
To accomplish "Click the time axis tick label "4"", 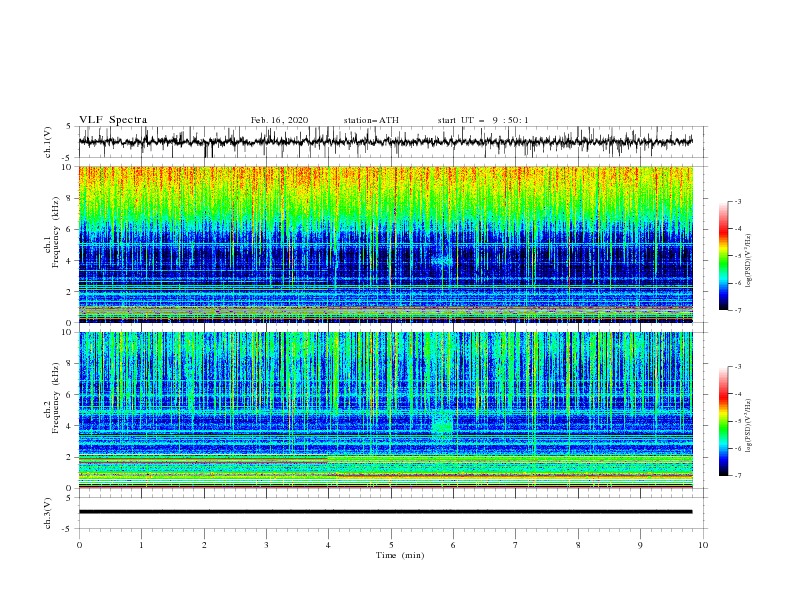I will click(328, 545).
